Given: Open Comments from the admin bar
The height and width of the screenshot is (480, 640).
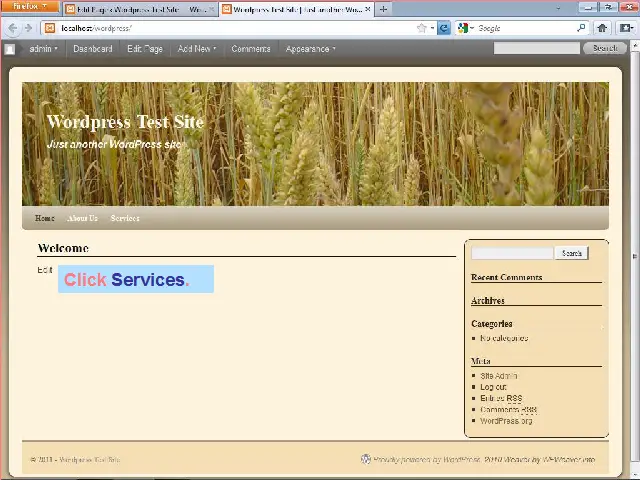Looking at the screenshot, I should (x=251, y=49).
